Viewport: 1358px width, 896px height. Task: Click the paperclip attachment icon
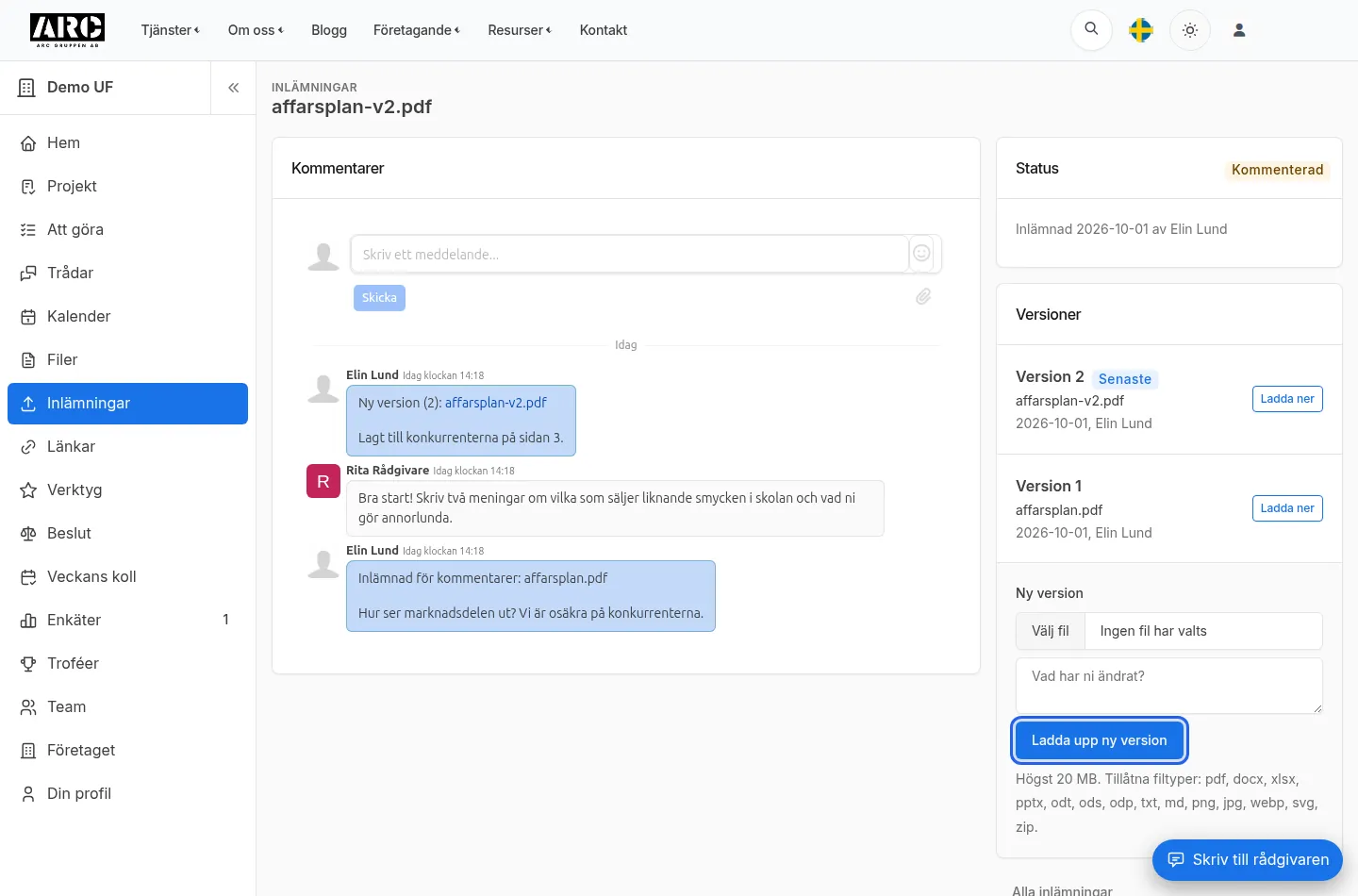(923, 296)
